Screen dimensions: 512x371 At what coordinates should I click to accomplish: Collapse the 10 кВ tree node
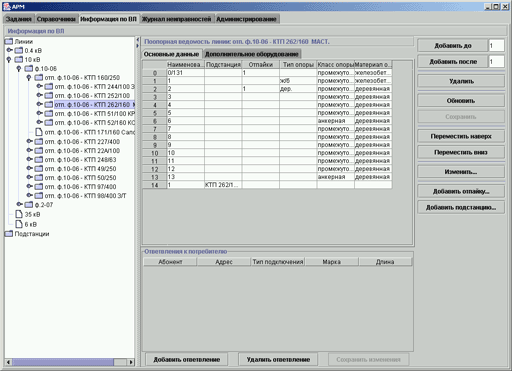pyautogui.click(x=9, y=60)
